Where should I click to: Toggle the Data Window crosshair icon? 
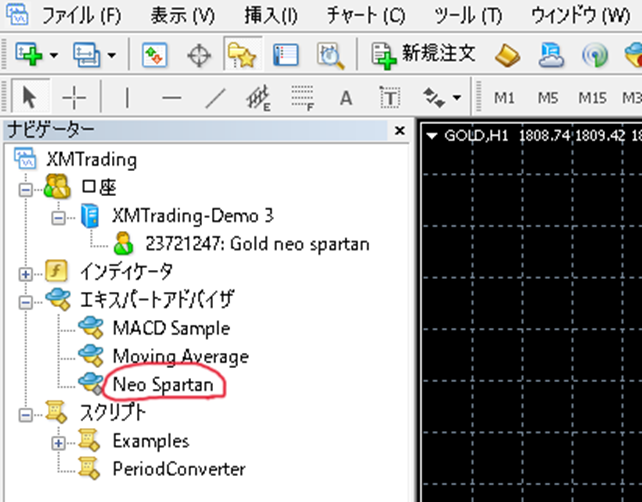[199, 55]
